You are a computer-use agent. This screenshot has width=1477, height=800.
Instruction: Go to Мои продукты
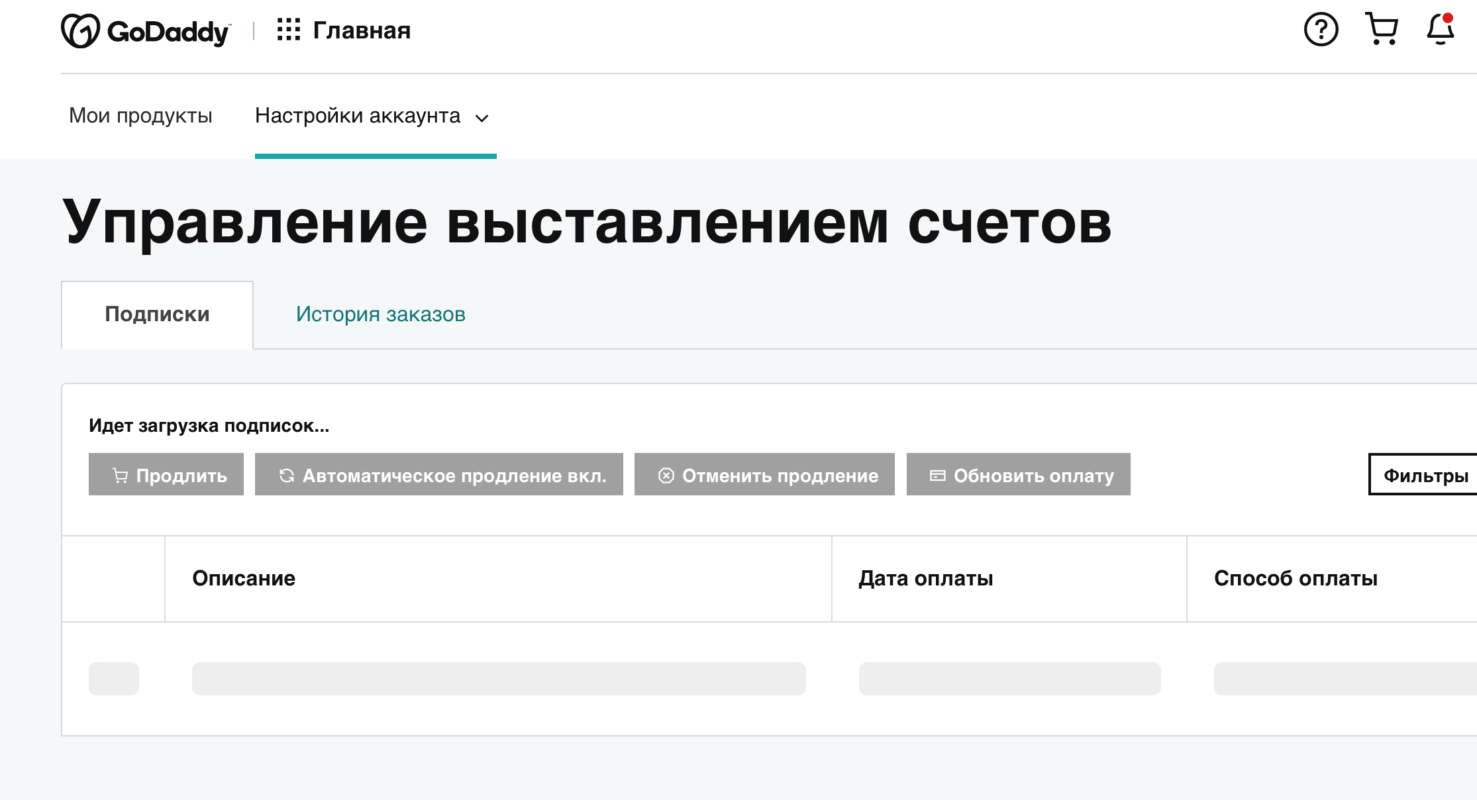coord(141,116)
